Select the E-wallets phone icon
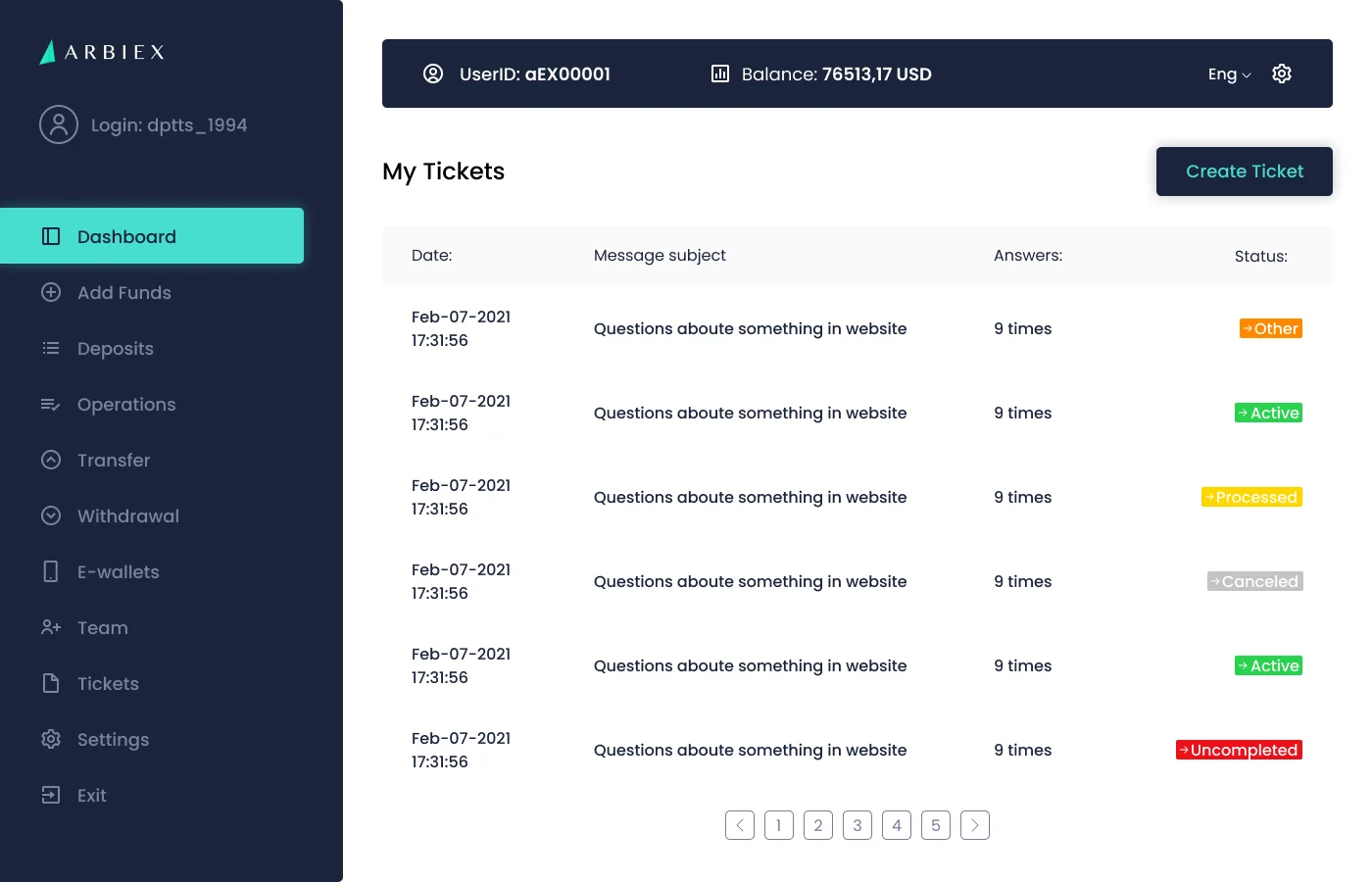 (x=51, y=571)
